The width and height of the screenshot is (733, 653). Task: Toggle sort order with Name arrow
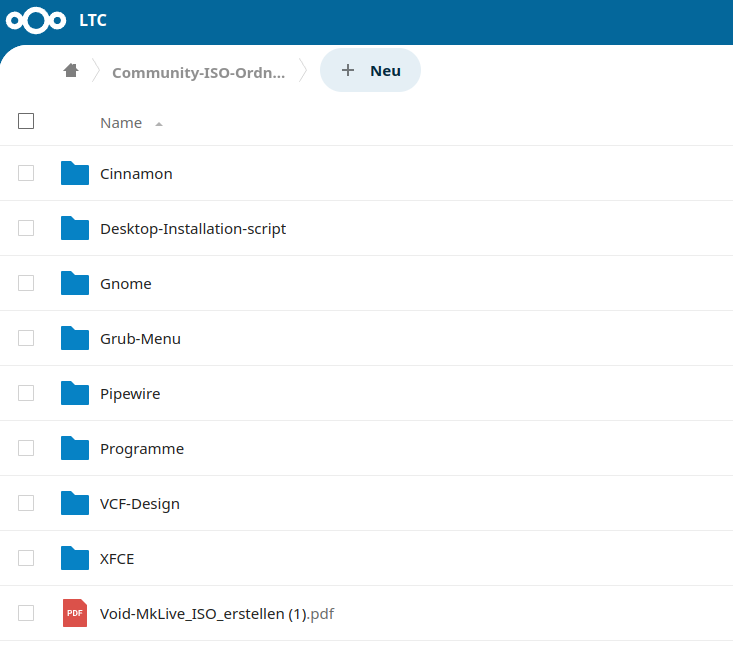point(159,124)
